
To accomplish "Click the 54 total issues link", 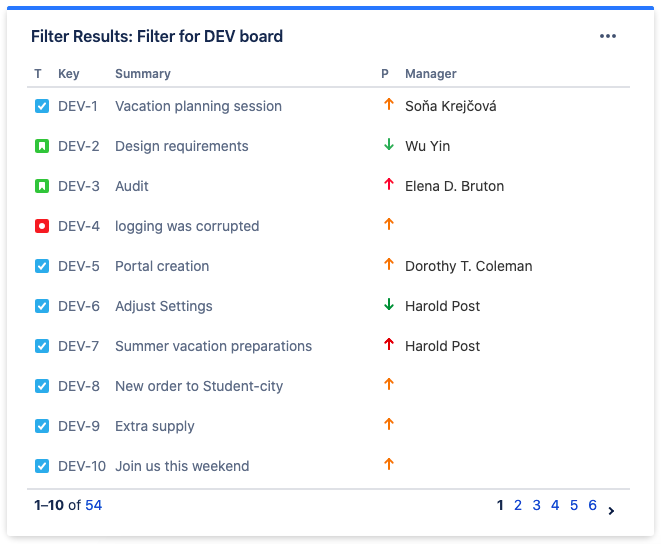I will (x=93, y=506).
